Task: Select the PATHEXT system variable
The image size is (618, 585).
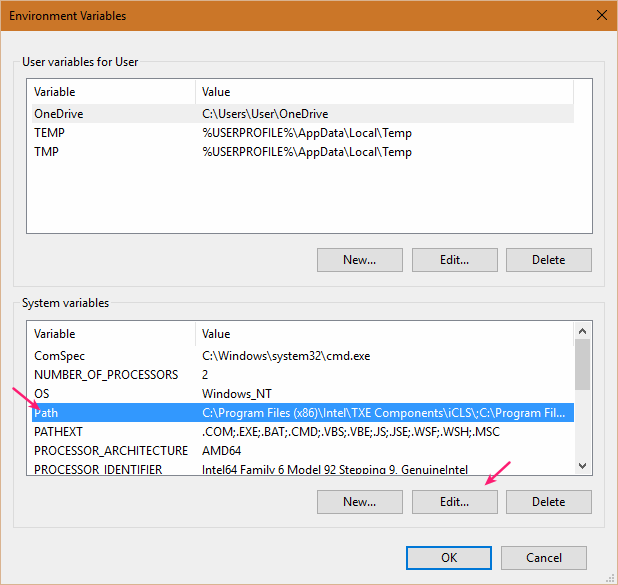Action: pos(59,432)
